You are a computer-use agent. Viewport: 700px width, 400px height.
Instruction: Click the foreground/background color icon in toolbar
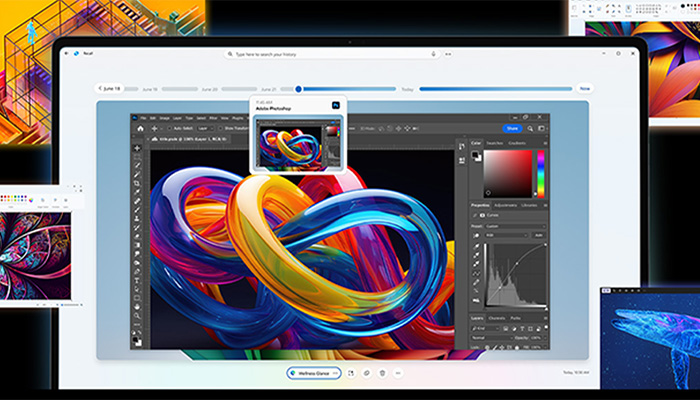tap(138, 340)
